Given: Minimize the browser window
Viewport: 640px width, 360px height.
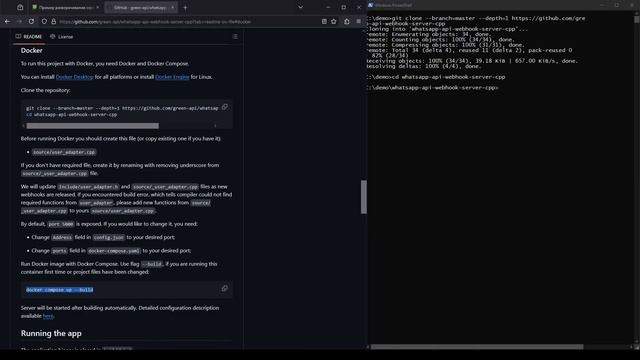Looking at the screenshot, I should pyautogui.click(x=328, y=7).
